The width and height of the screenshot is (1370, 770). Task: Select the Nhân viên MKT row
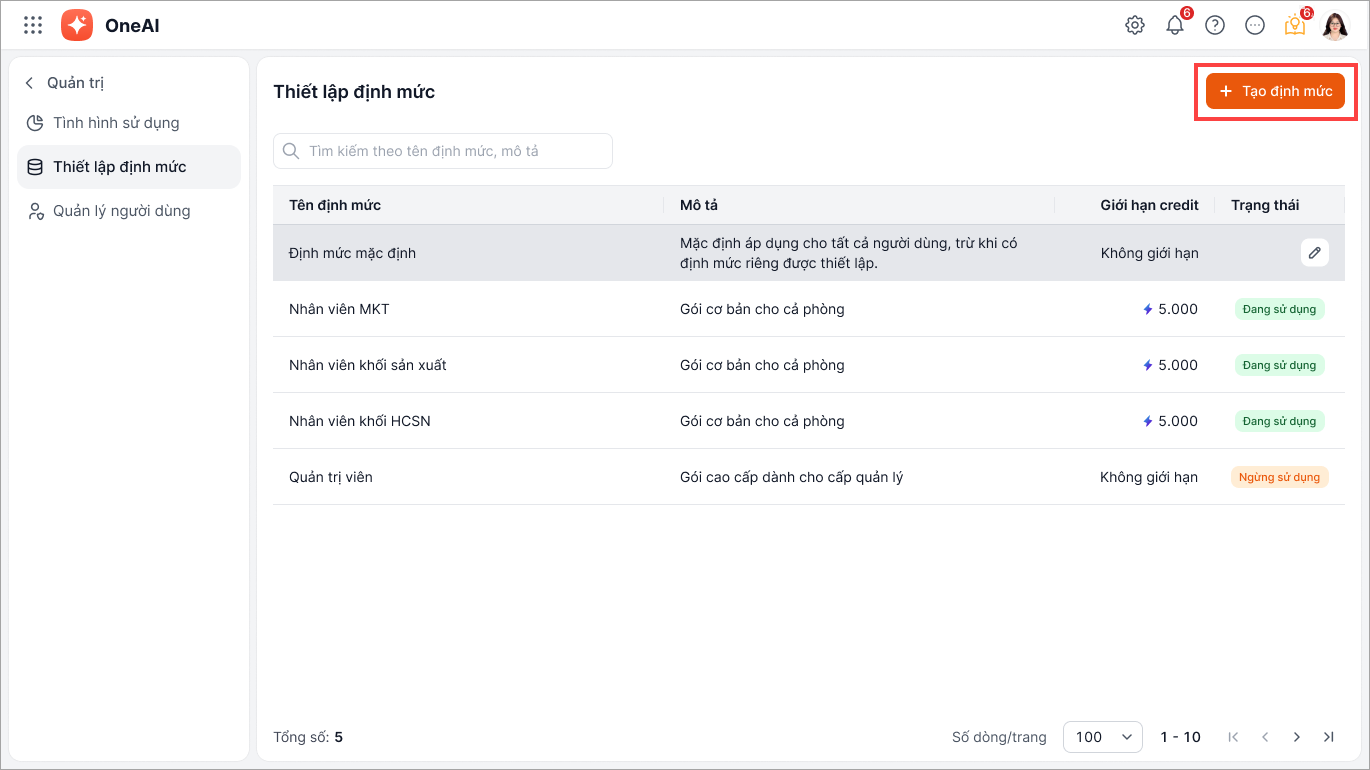tap(339, 309)
